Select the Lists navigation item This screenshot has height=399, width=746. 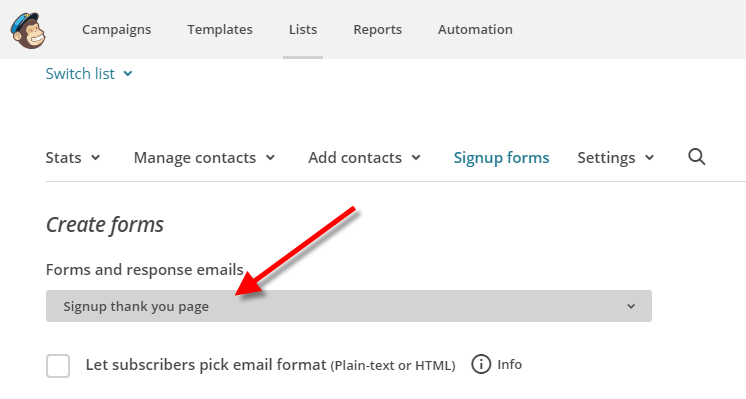point(303,29)
